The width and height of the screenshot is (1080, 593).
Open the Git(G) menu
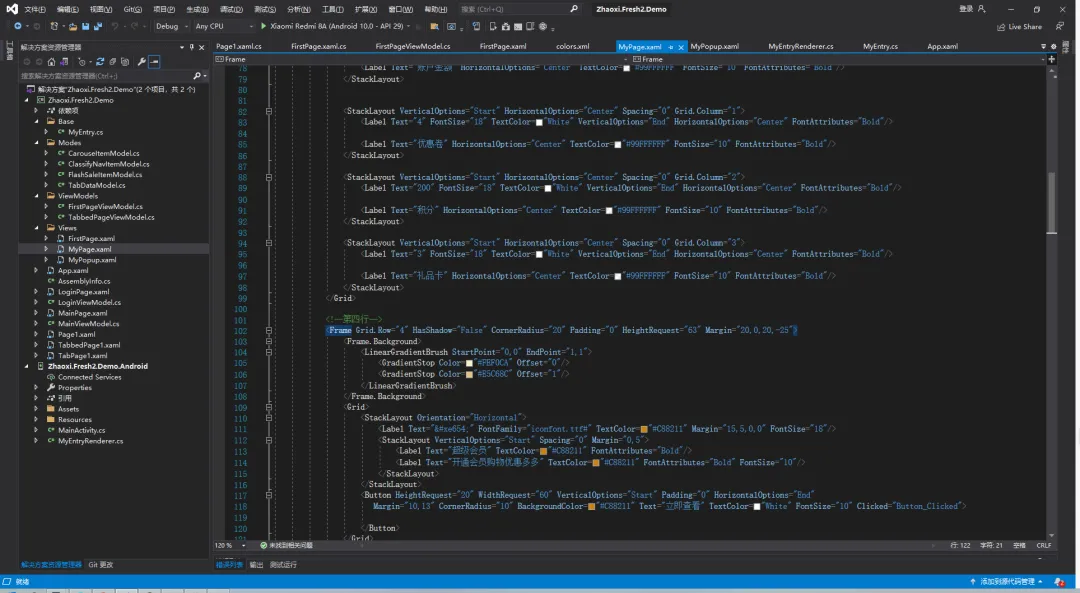(x=132, y=9)
